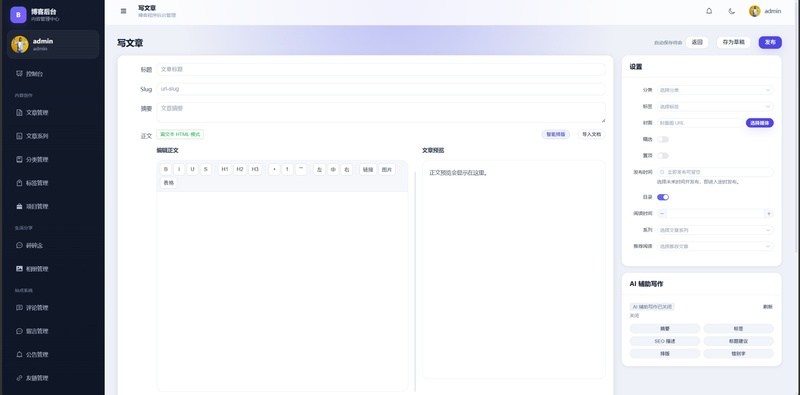The height and width of the screenshot is (395, 800).
Task: Apply bold with the B toolbar button
Action: [166, 169]
